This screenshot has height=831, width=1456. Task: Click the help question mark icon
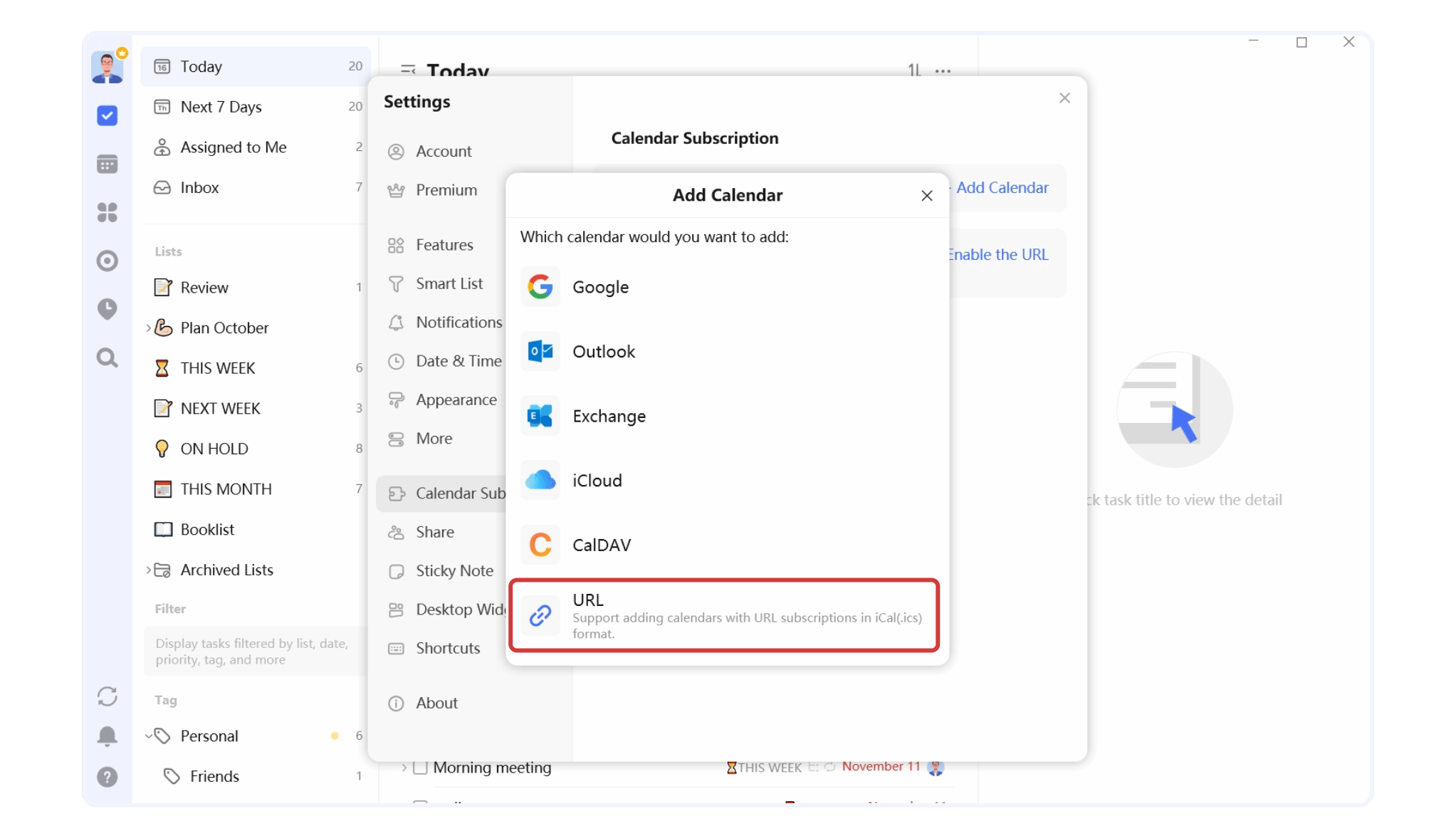[107, 777]
